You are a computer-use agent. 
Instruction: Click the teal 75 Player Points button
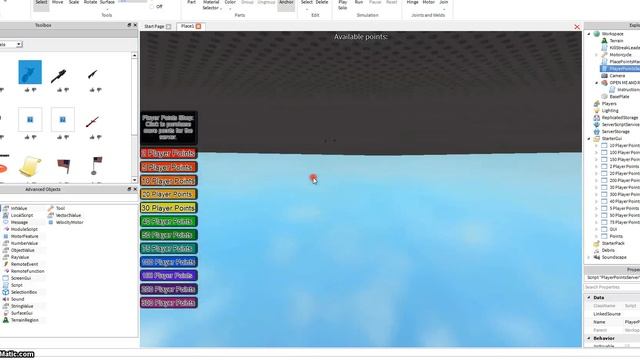[169, 249]
